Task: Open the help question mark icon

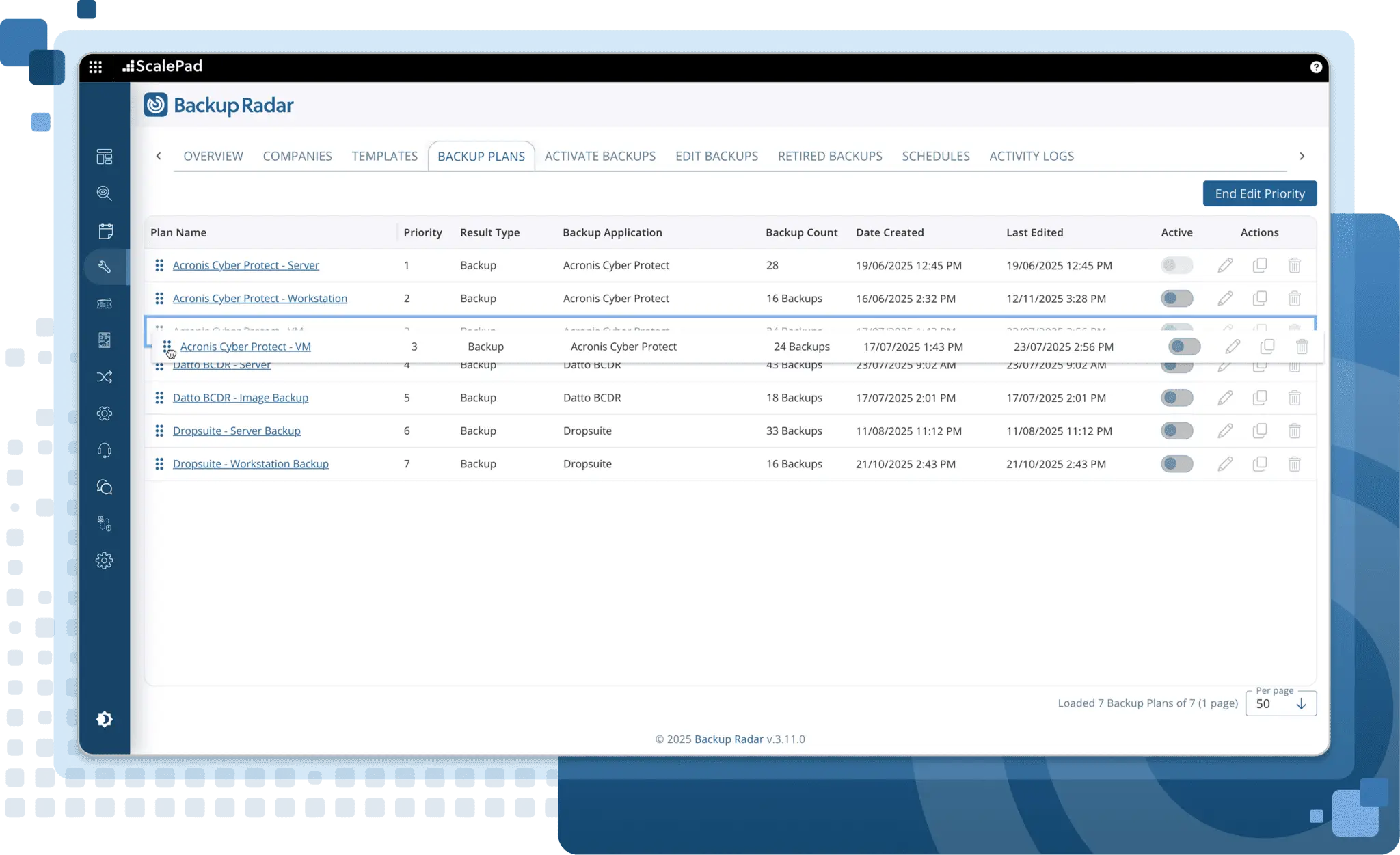Action: pyautogui.click(x=1316, y=66)
